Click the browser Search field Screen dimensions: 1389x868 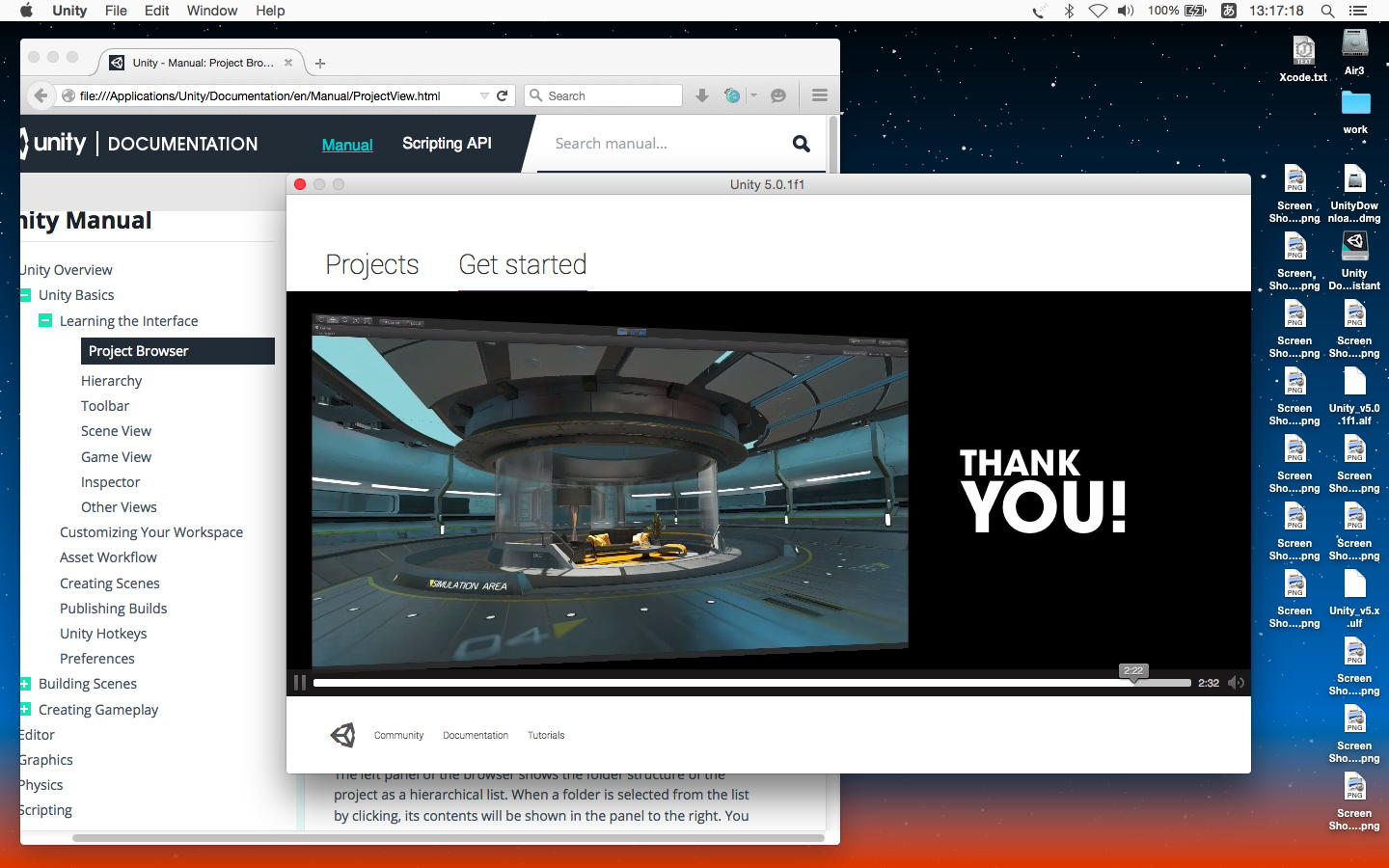coord(604,95)
